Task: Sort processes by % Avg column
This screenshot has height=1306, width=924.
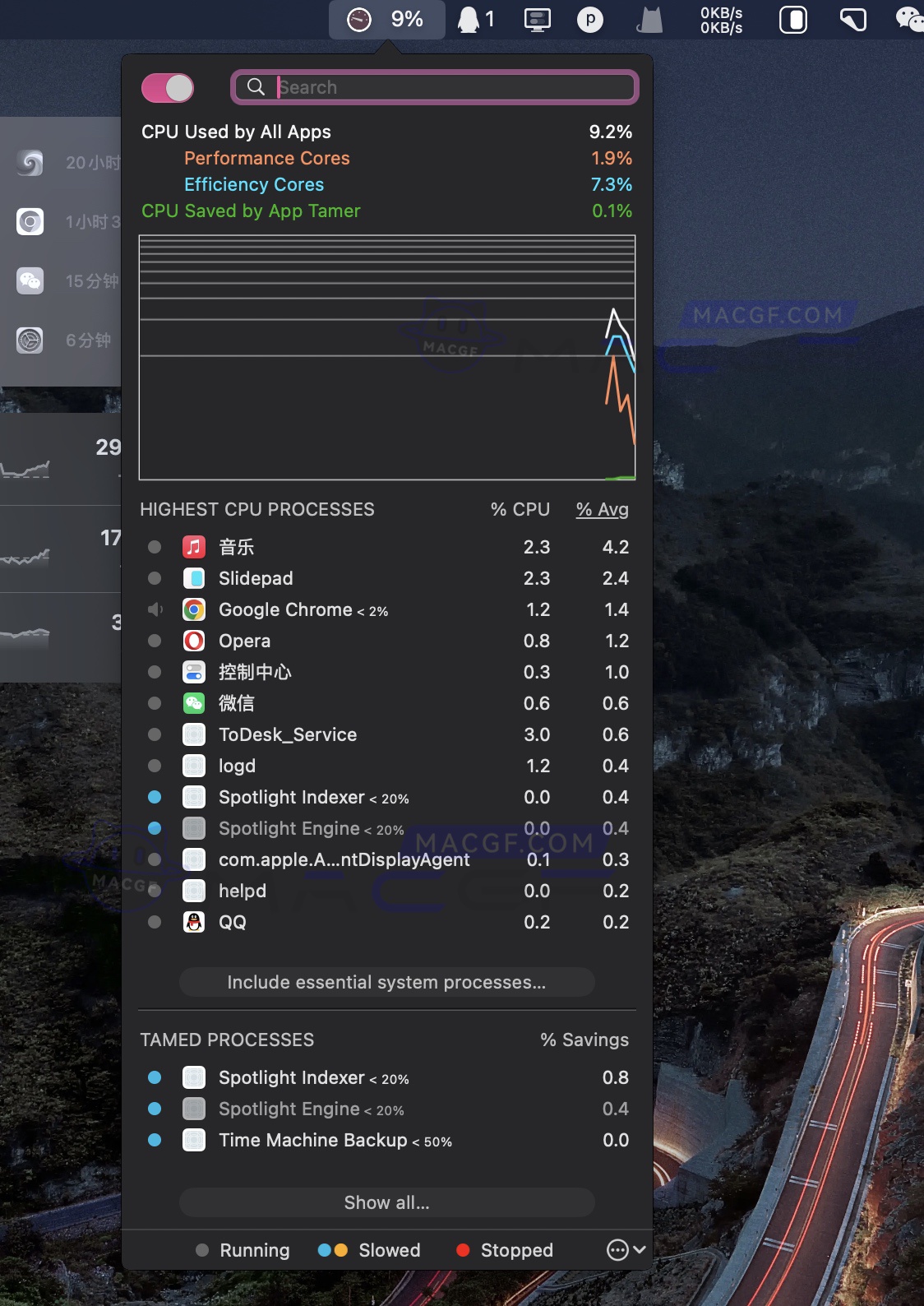Action: (602, 509)
